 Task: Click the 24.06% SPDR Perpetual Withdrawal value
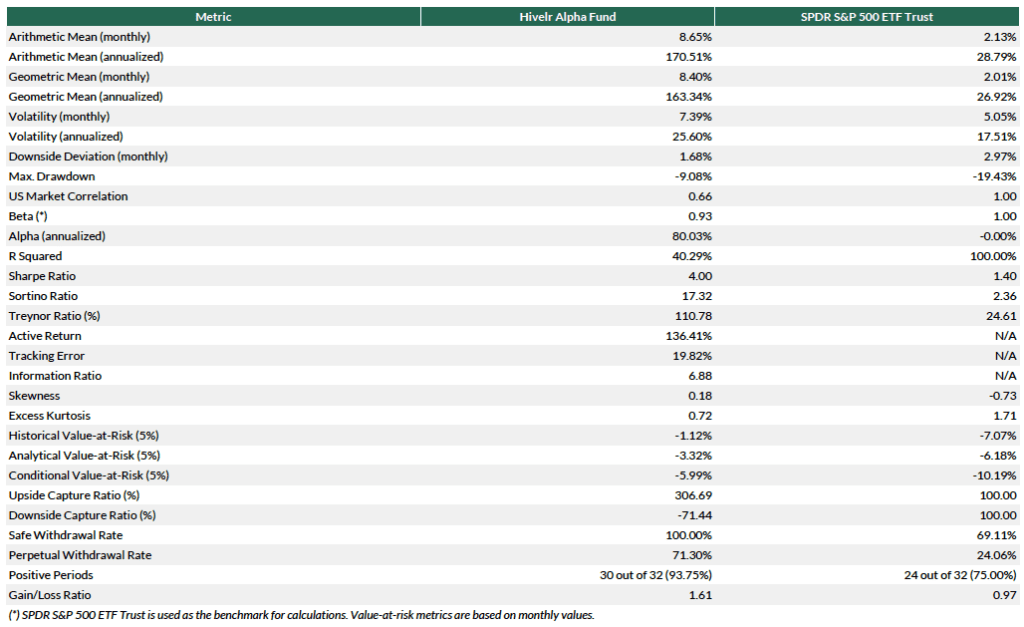point(997,555)
